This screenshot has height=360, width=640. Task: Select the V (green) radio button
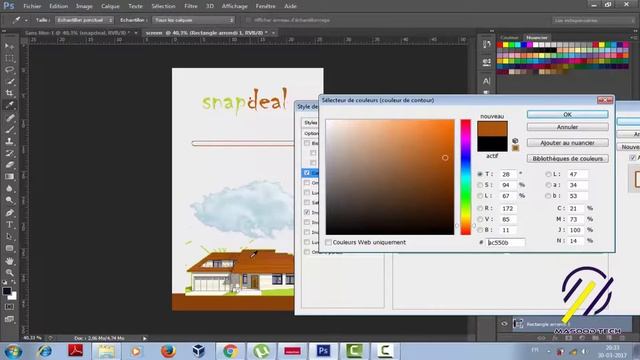pos(480,219)
